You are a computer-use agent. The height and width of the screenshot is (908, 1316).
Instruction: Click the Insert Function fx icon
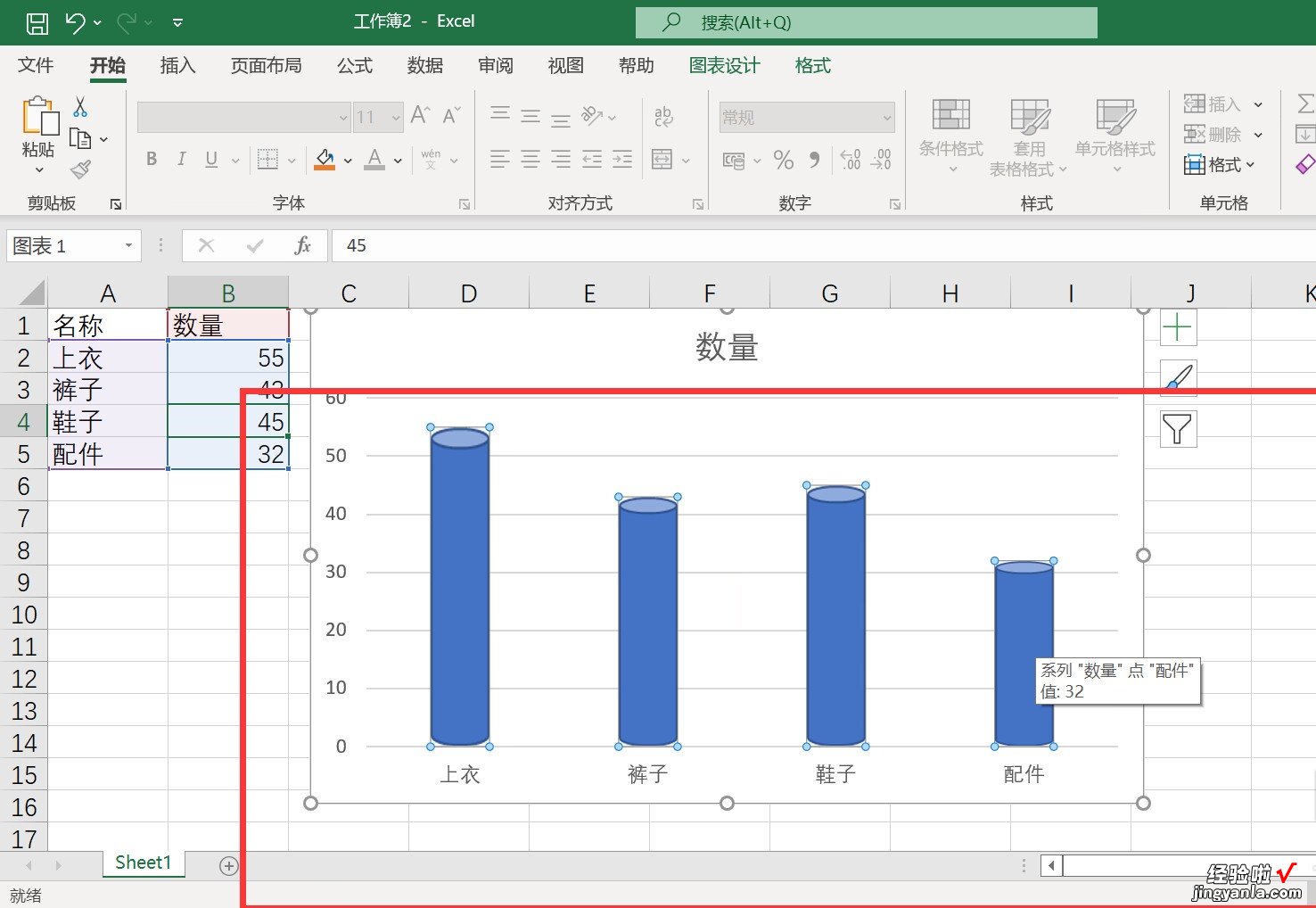click(303, 245)
